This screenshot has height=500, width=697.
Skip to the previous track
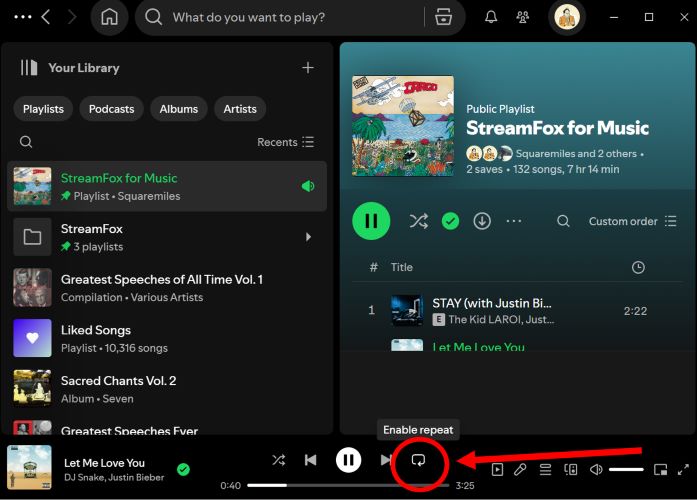pos(311,460)
